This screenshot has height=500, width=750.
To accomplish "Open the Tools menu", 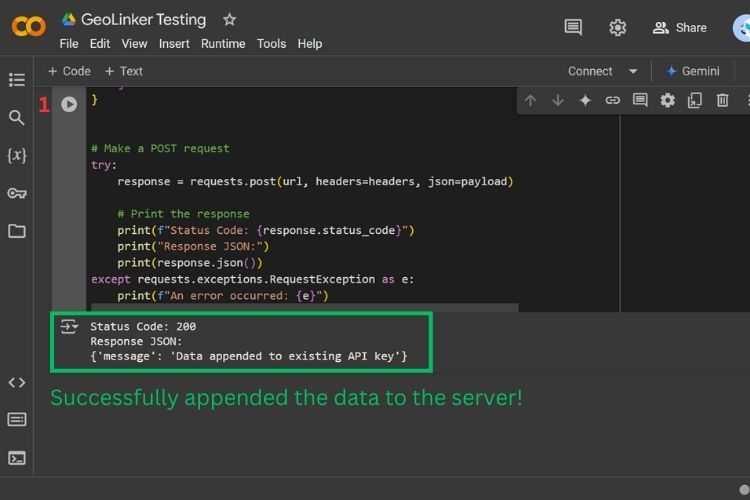I will tap(271, 44).
